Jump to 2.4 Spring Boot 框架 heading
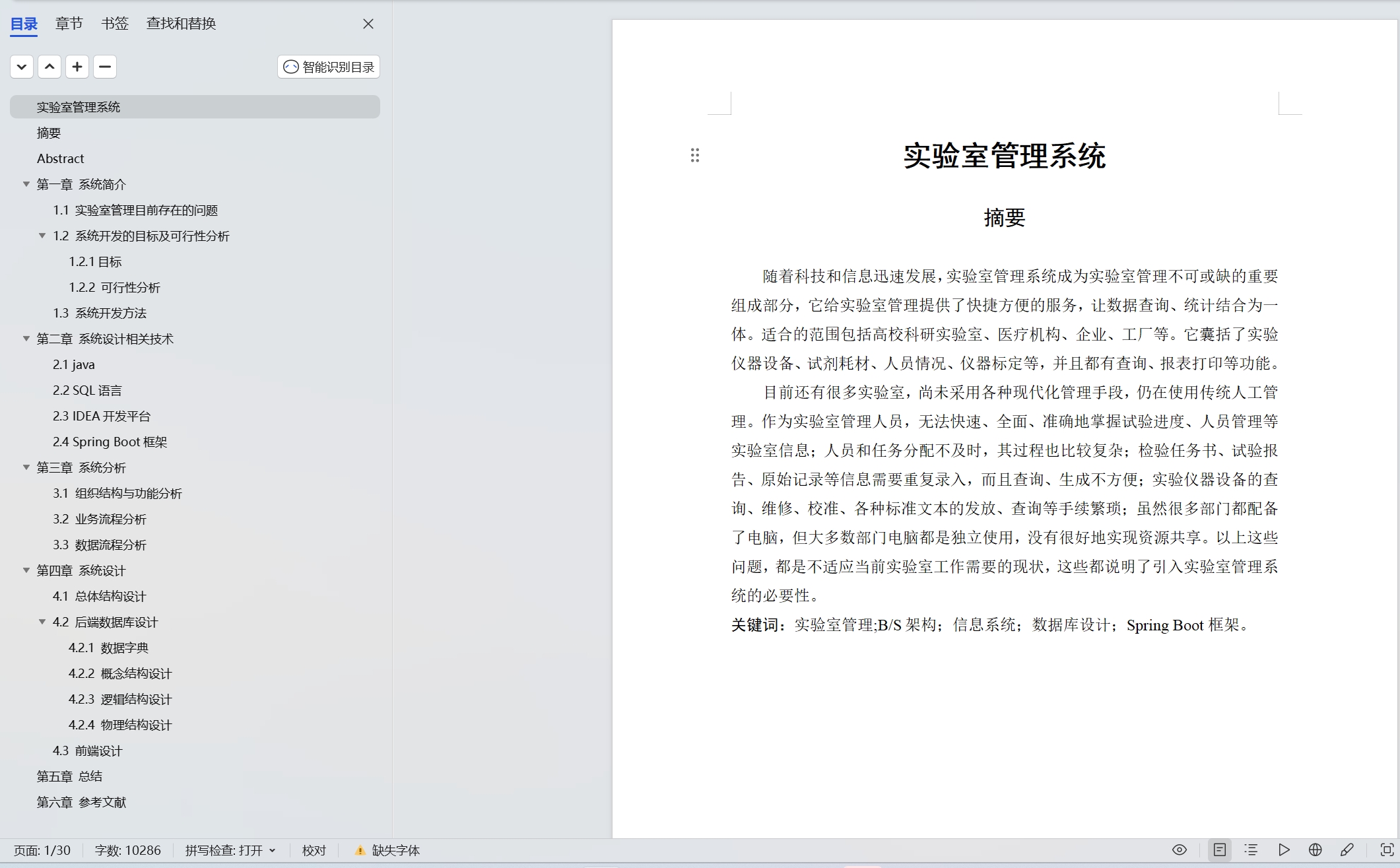This screenshot has width=1400, height=868. pyautogui.click(x=110, y=442)
